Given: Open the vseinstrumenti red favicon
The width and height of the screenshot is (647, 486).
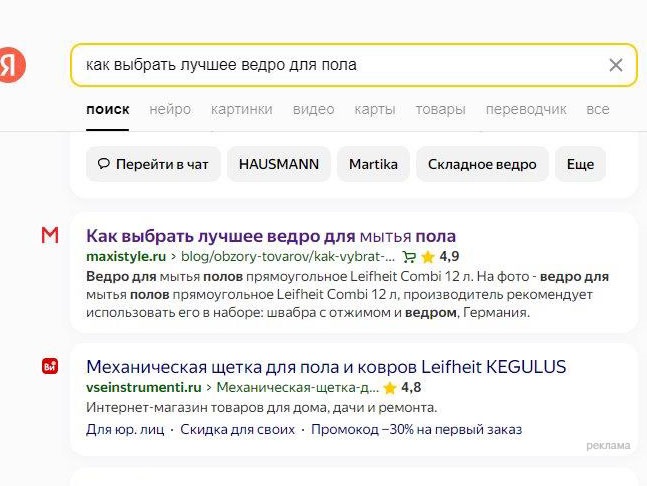Looking at the screenshot, I should (50, 366).
